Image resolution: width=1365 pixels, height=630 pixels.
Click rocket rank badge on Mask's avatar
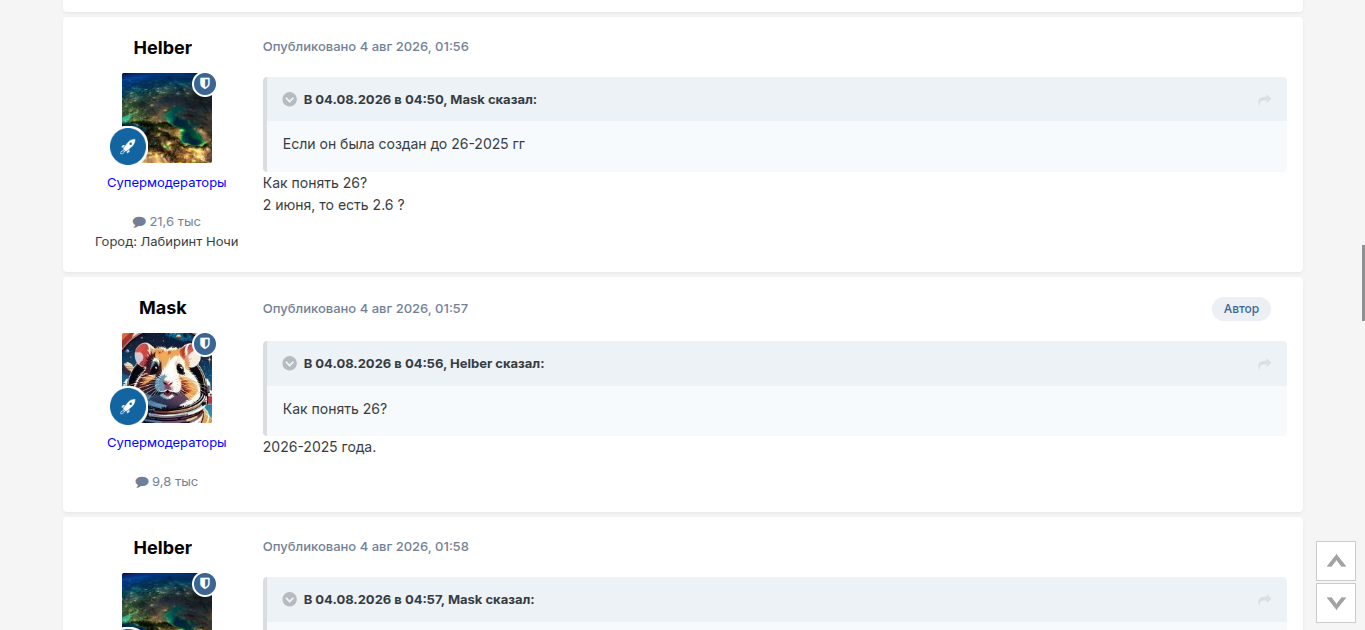pos(128,406)
